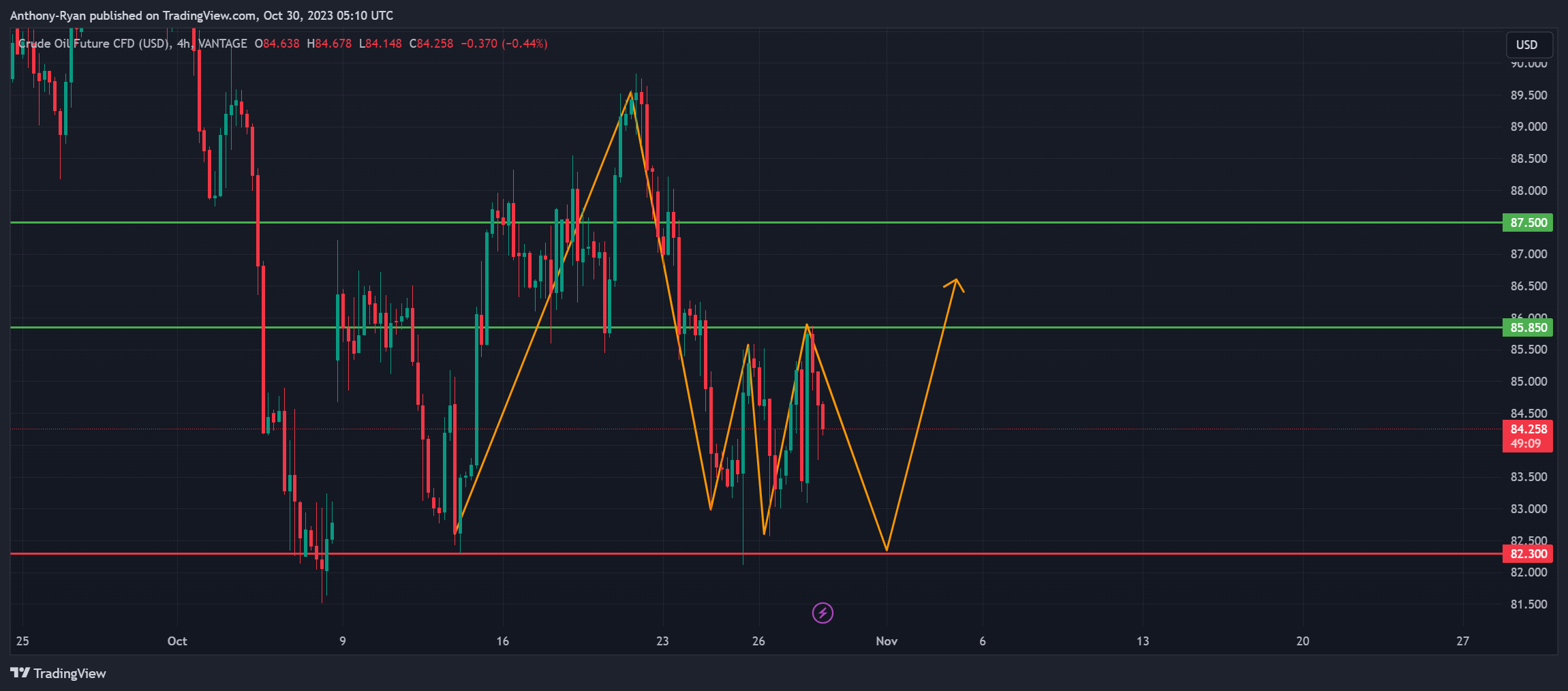Click the 83.000 price scale label

click(1528, 508)
